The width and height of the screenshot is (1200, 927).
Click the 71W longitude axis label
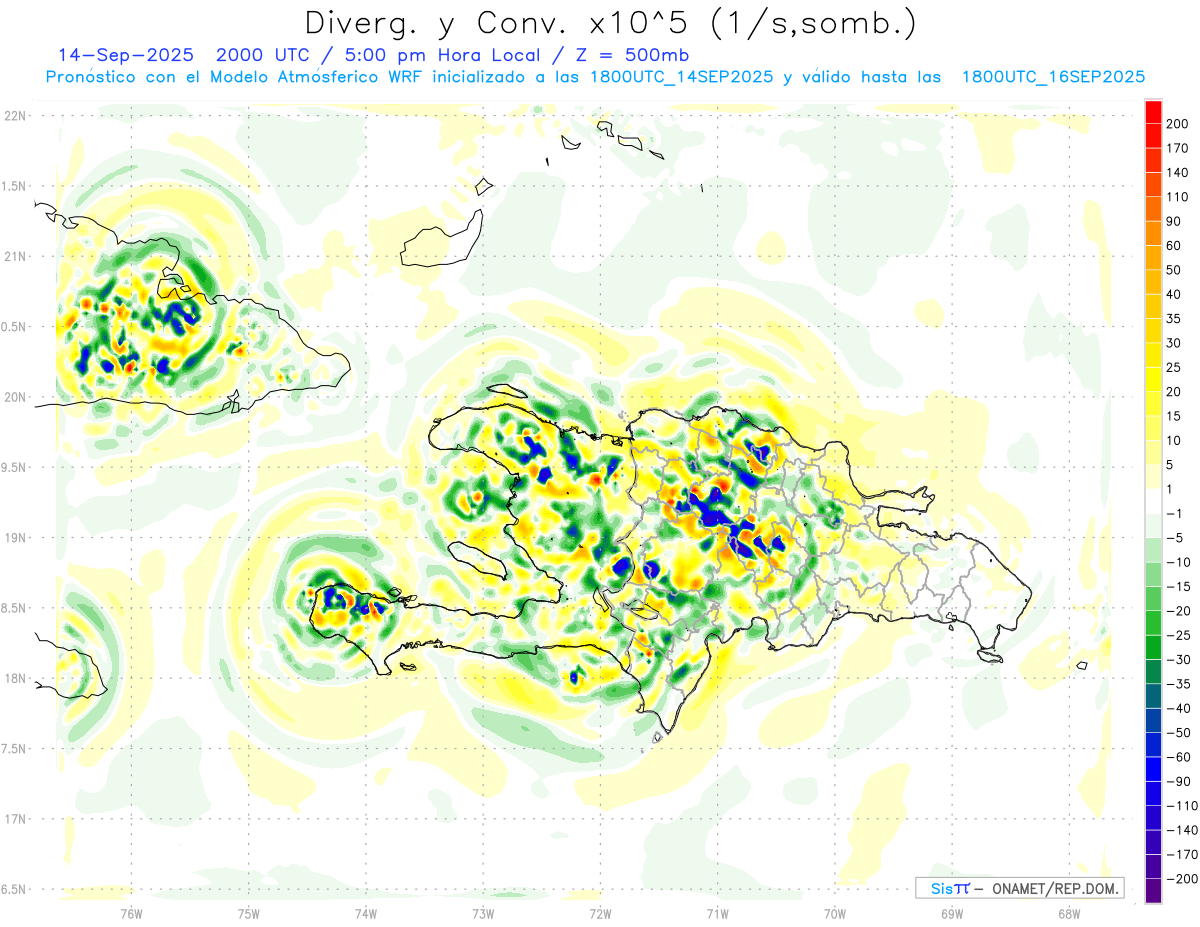pos(717,913)
